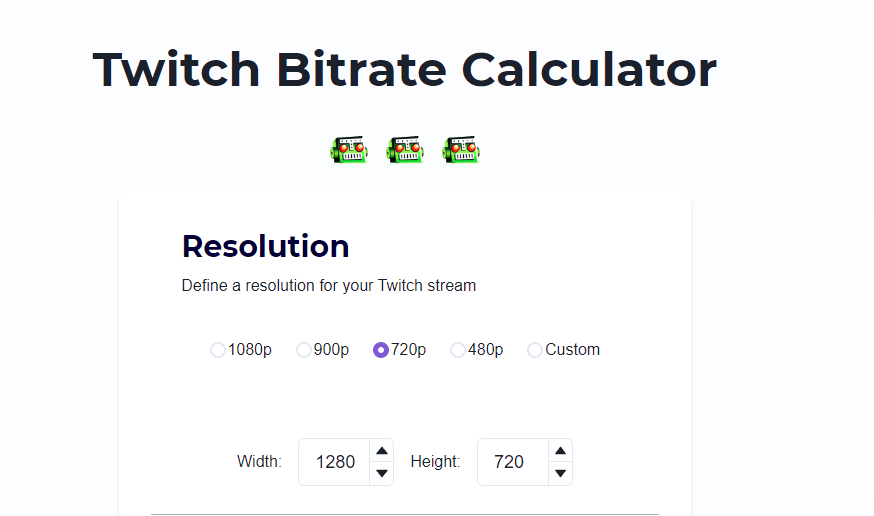
Task: Click the Height: label
Action: coord(435,461)
